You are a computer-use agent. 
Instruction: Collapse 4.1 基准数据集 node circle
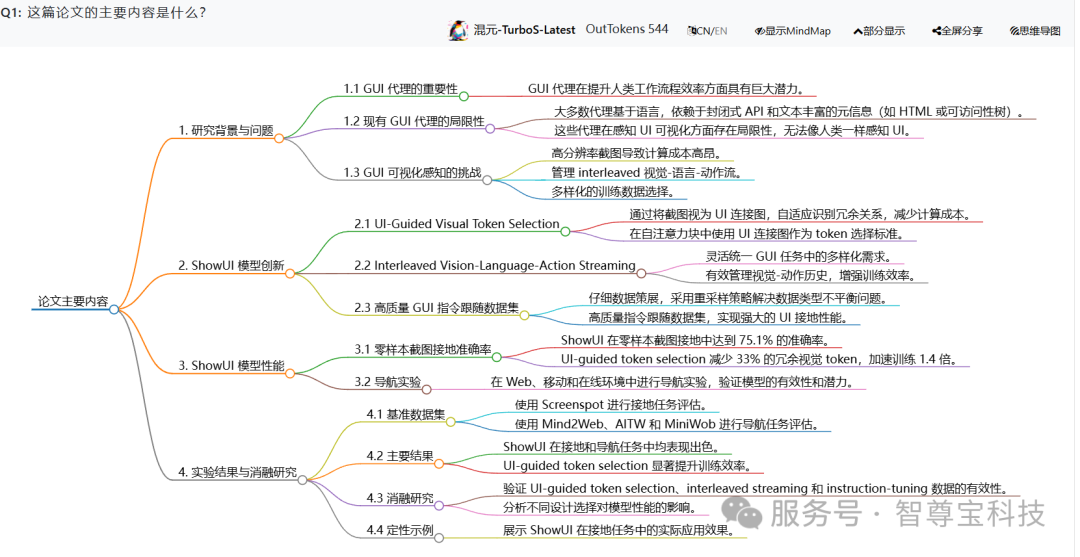(450, 421)
